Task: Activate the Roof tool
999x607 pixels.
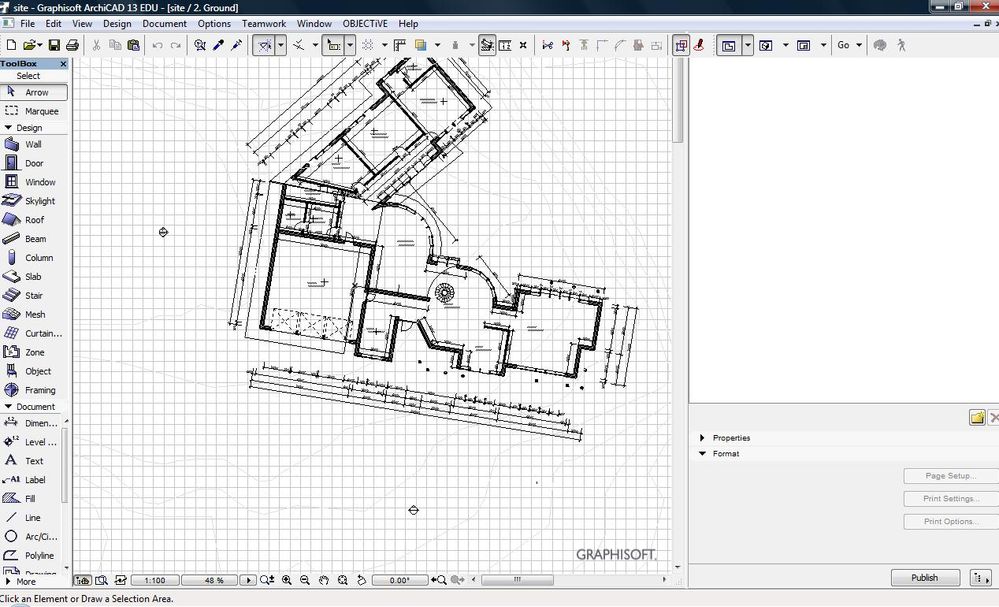Action: click(34, 220)
